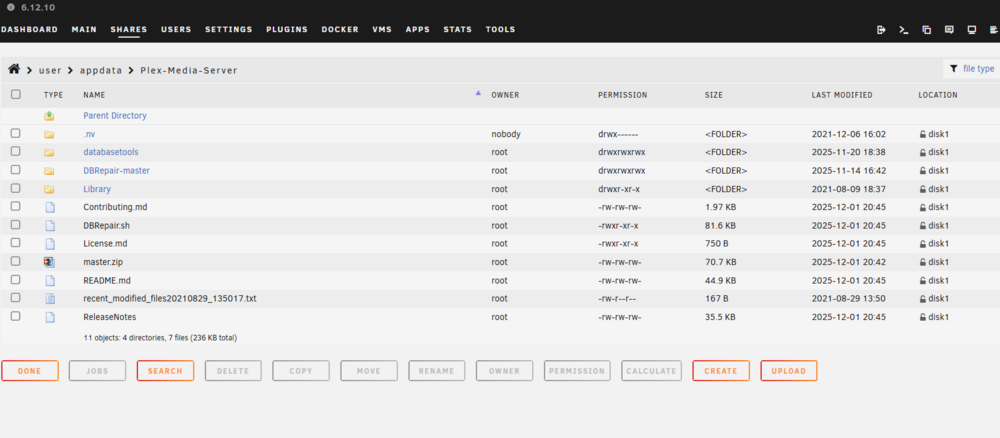Open the Dashboard tab
1000x438 pixels.
[29, 29]
